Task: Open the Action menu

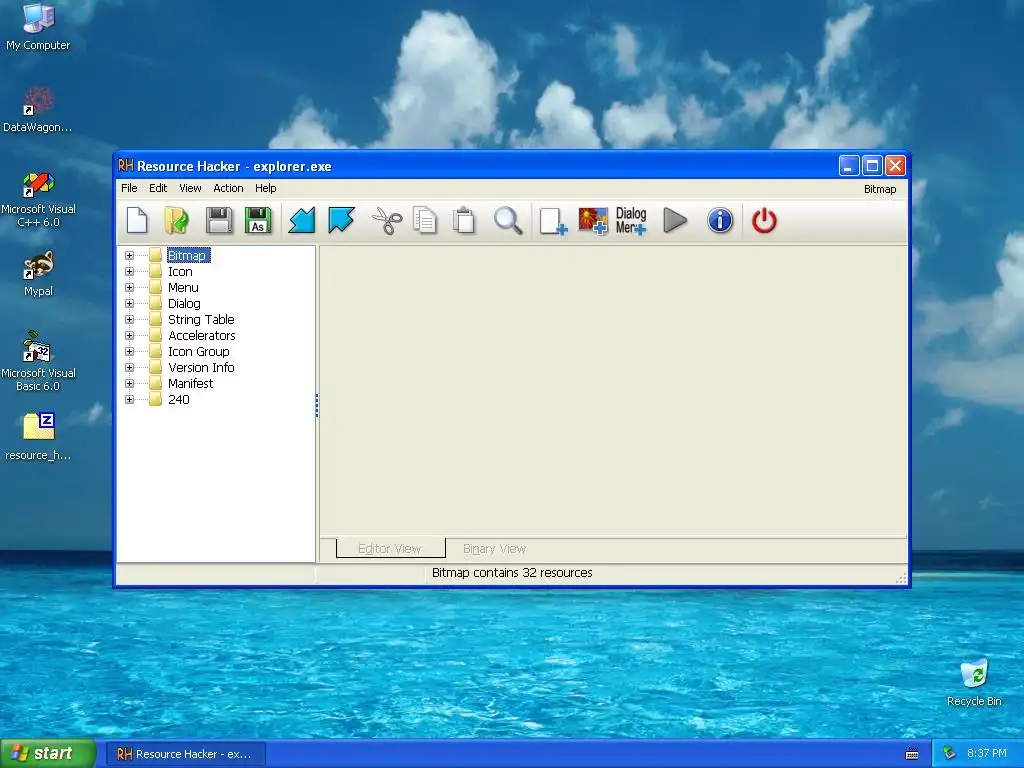Action: (x=228, y=188)
